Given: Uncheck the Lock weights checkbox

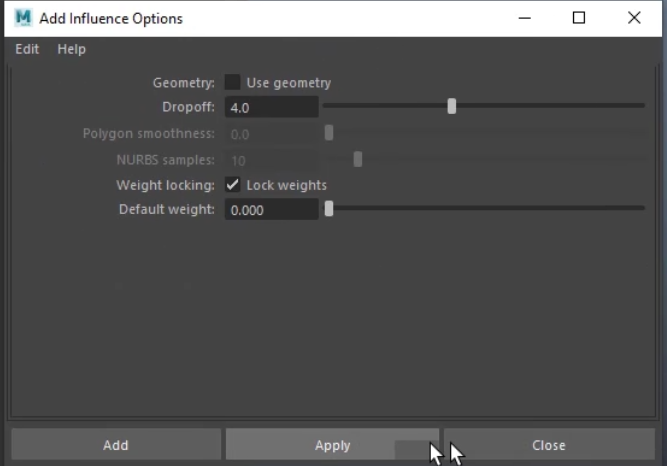Looking at the screenshot, I should tap(233, 185).
